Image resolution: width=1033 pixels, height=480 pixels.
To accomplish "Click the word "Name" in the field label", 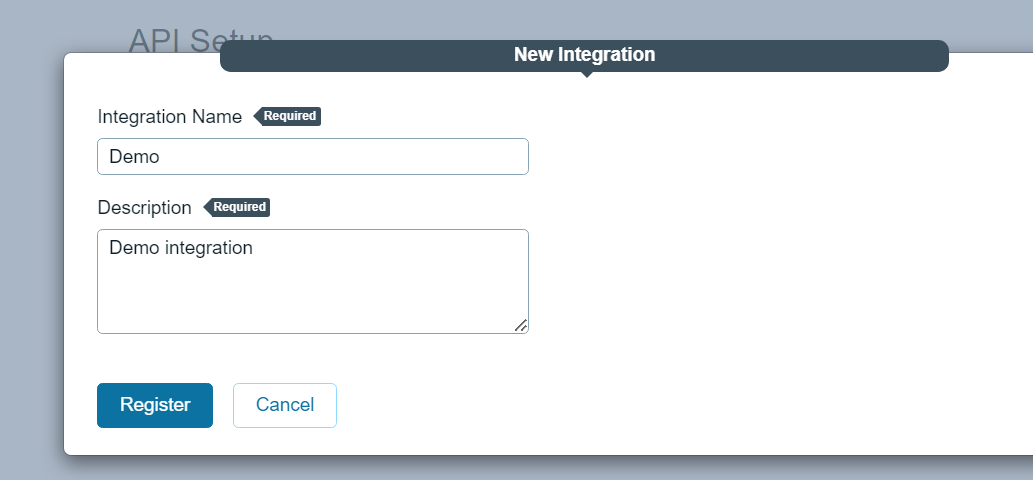I will pyautogui.click(x=218, y=117).
